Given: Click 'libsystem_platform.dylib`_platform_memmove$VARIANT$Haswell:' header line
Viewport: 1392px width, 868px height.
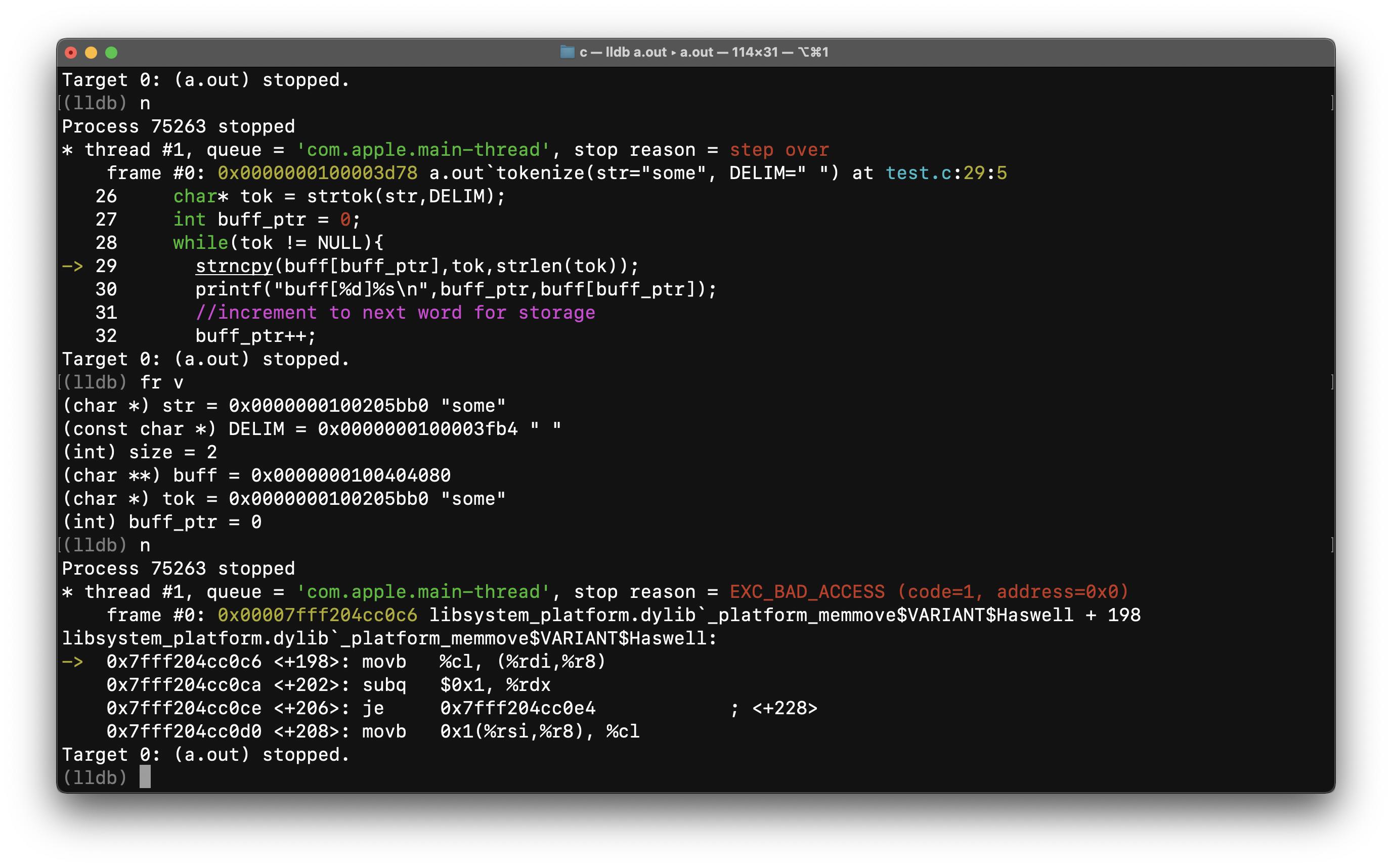Looking at the screenshot, I should coord(390,638).
